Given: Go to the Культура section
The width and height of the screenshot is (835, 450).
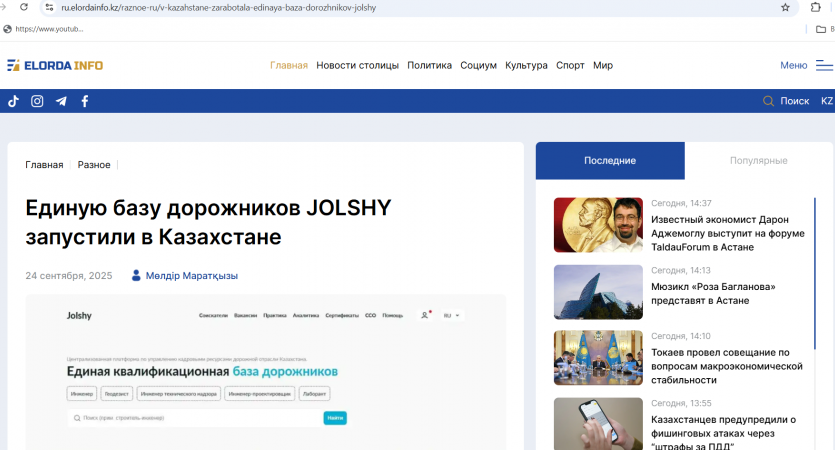Looking at the screenshot, I should [x=526, y=66].
